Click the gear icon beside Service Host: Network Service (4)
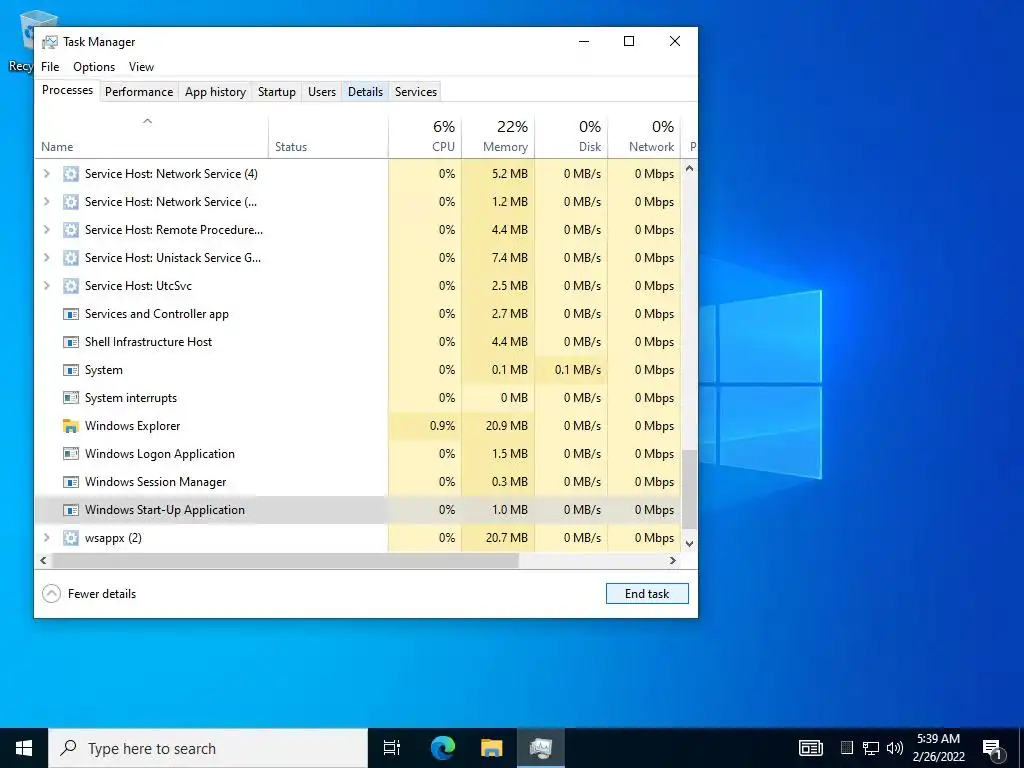The height and width of the screenshot is (768, 1024). tap(71, 174)
